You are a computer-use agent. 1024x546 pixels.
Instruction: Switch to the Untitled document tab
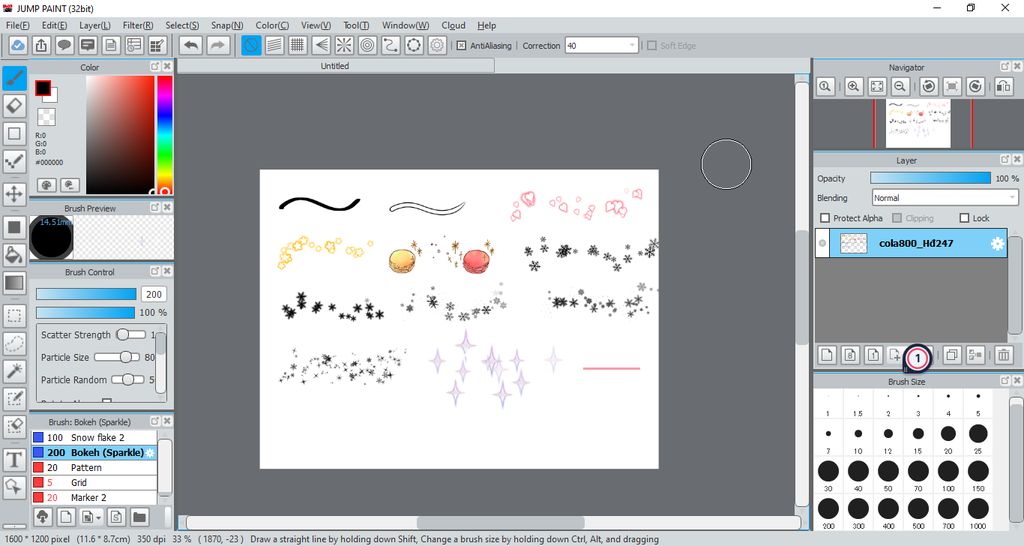(335, 66)
